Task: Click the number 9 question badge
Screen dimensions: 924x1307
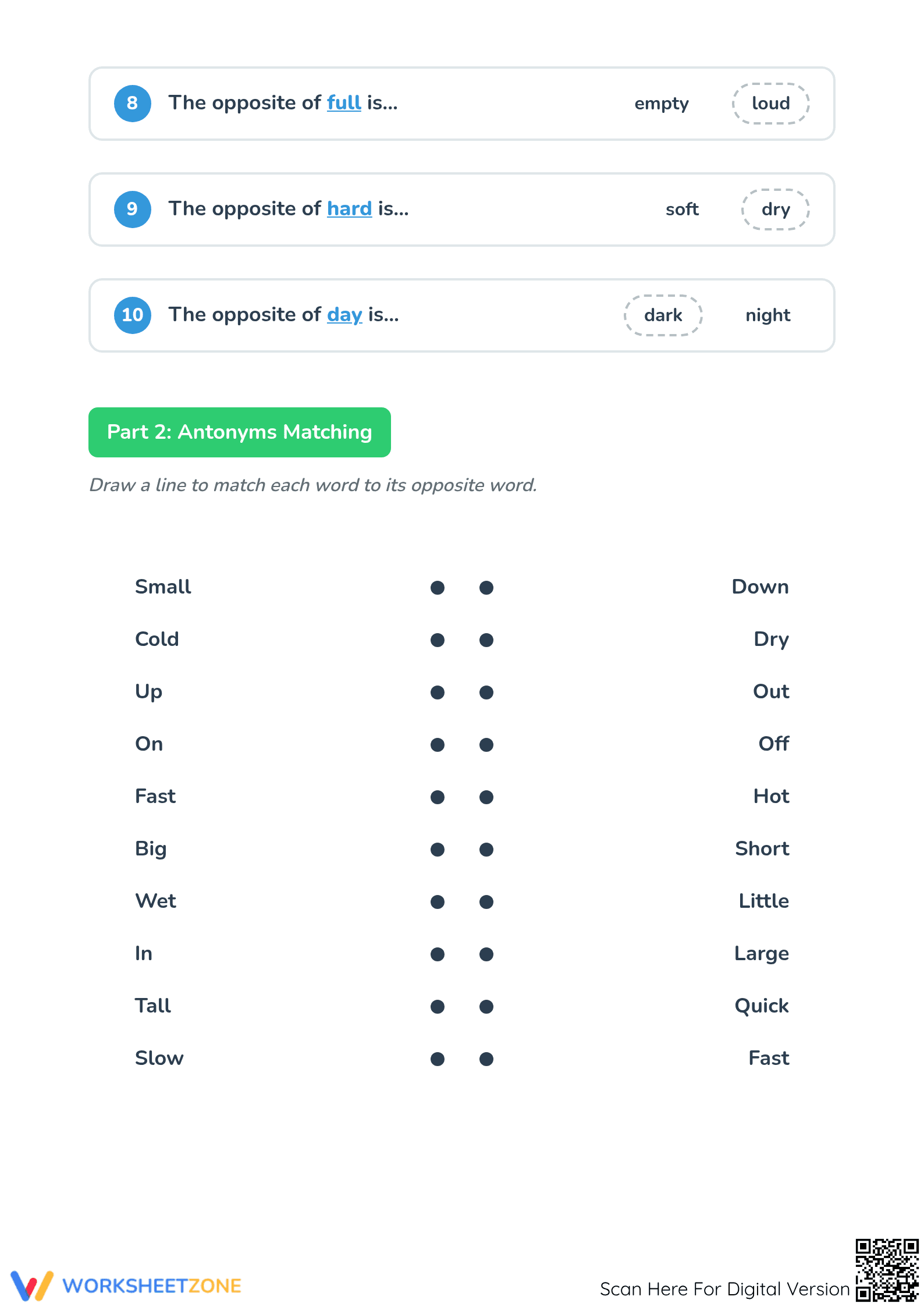Action: tap(132, 209)
